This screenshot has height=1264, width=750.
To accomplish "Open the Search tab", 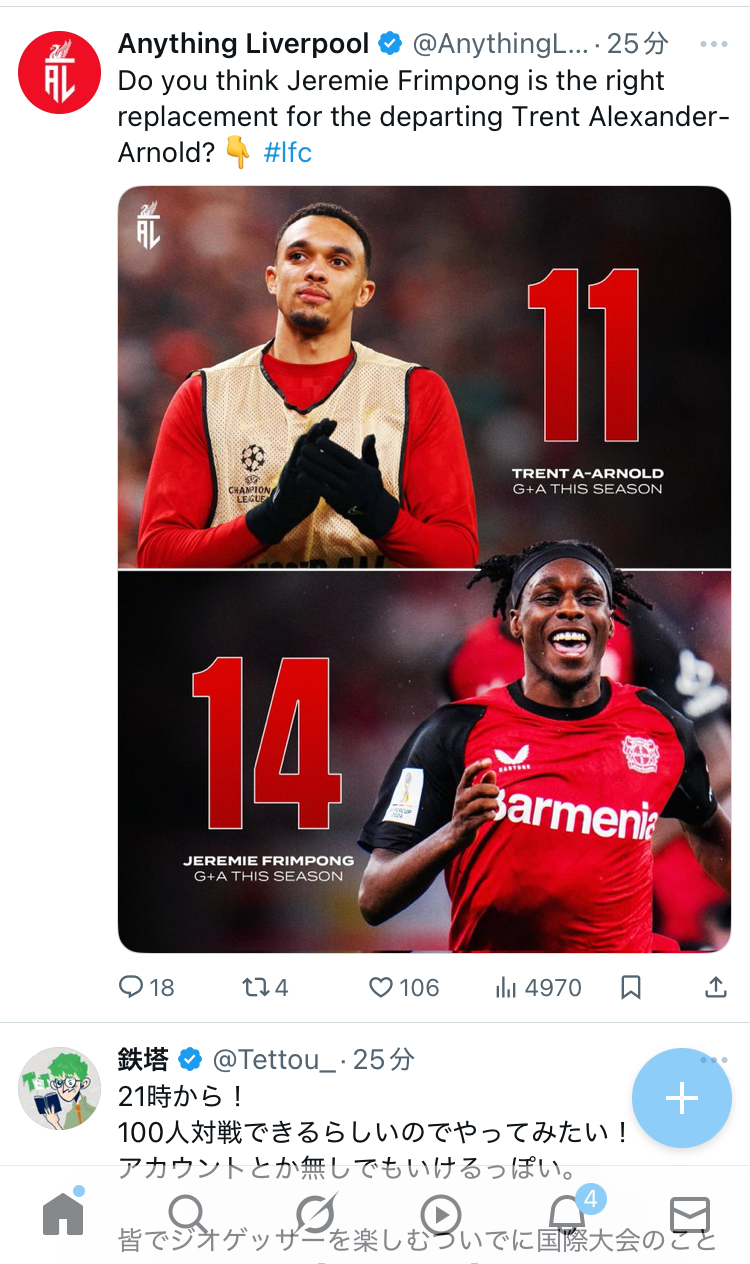I will pyautogui.click(x=188, y=1215).
